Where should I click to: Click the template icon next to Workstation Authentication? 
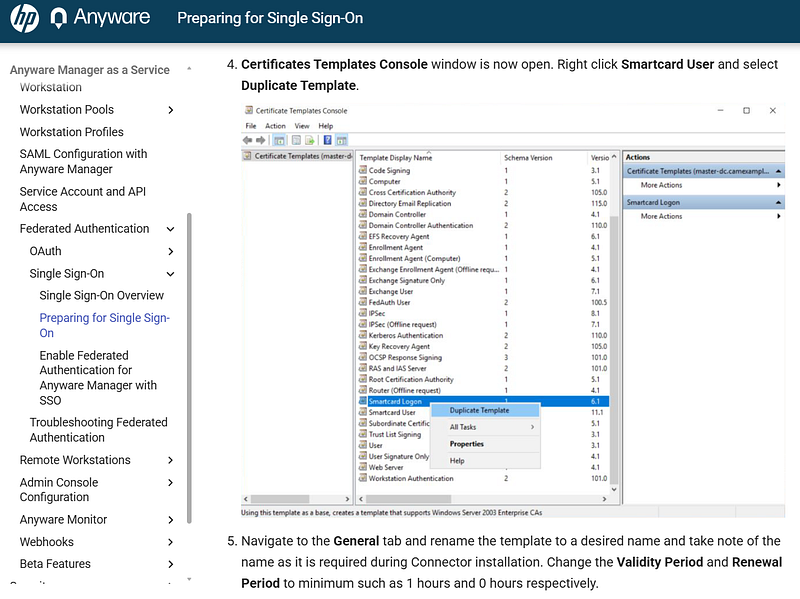363,478
